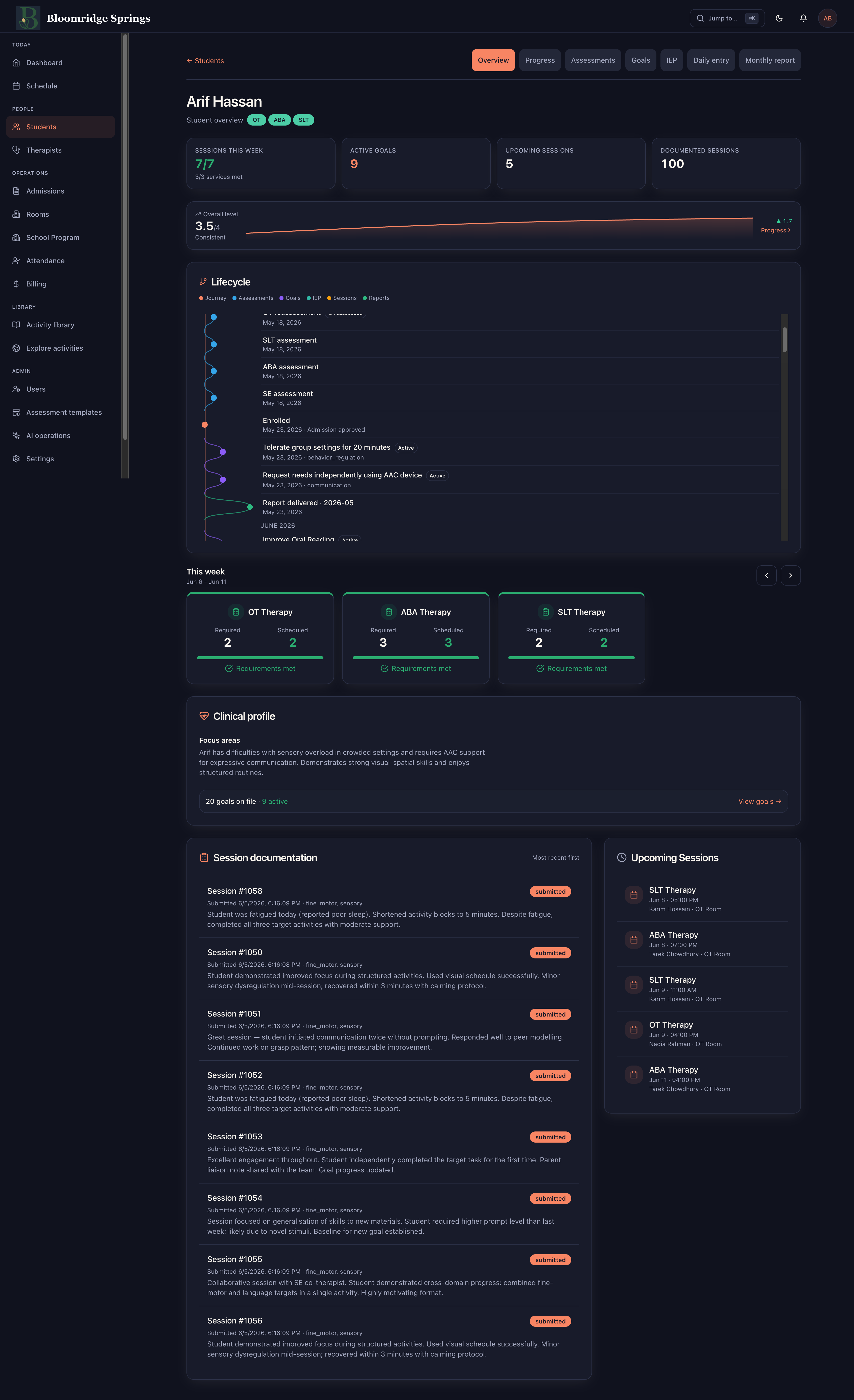Click the Activity library book icon
854x1400 pixels.
[16, 325]
